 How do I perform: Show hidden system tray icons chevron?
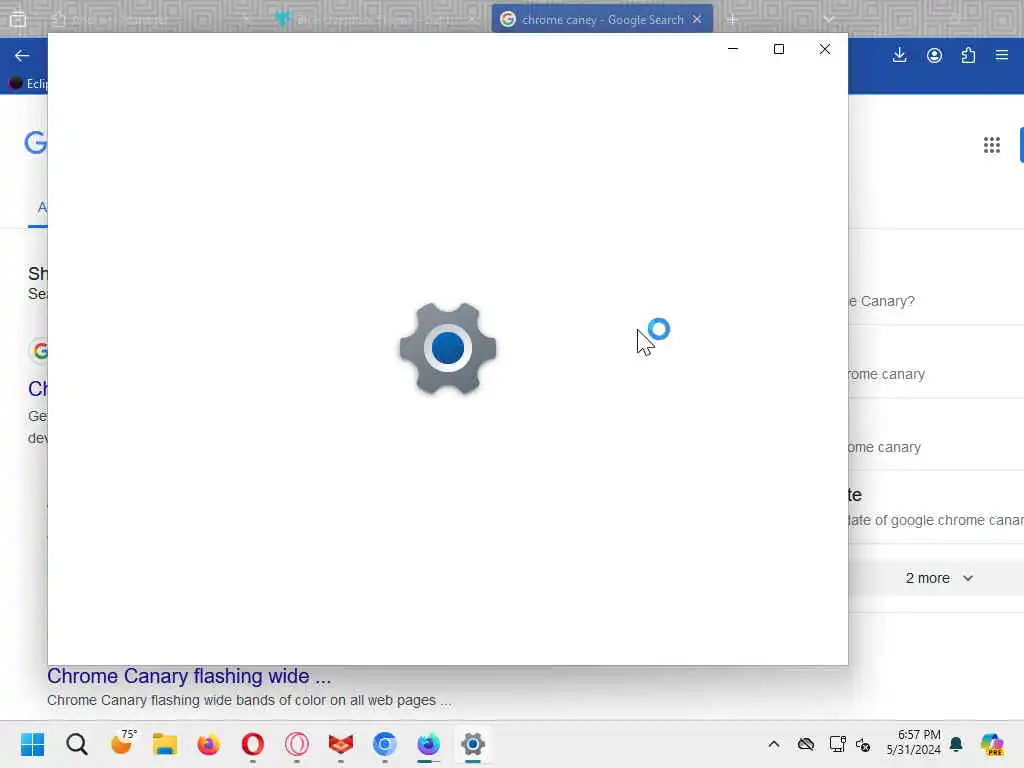coord(774,744)
